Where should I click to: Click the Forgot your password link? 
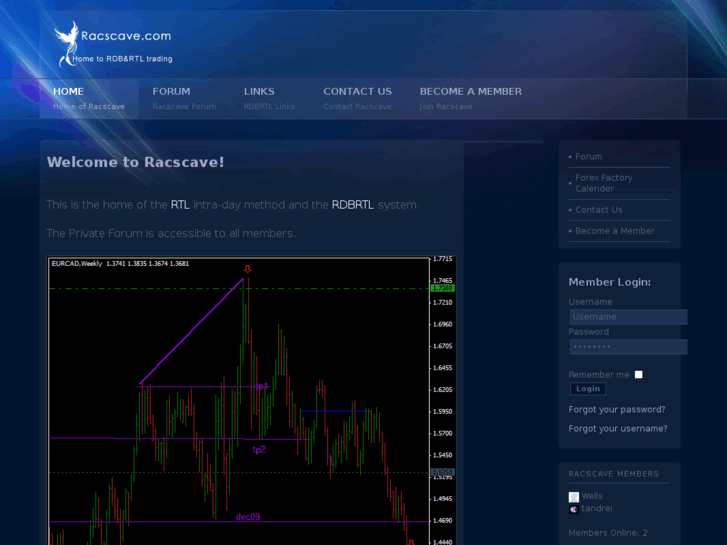[x=617, y=409]
